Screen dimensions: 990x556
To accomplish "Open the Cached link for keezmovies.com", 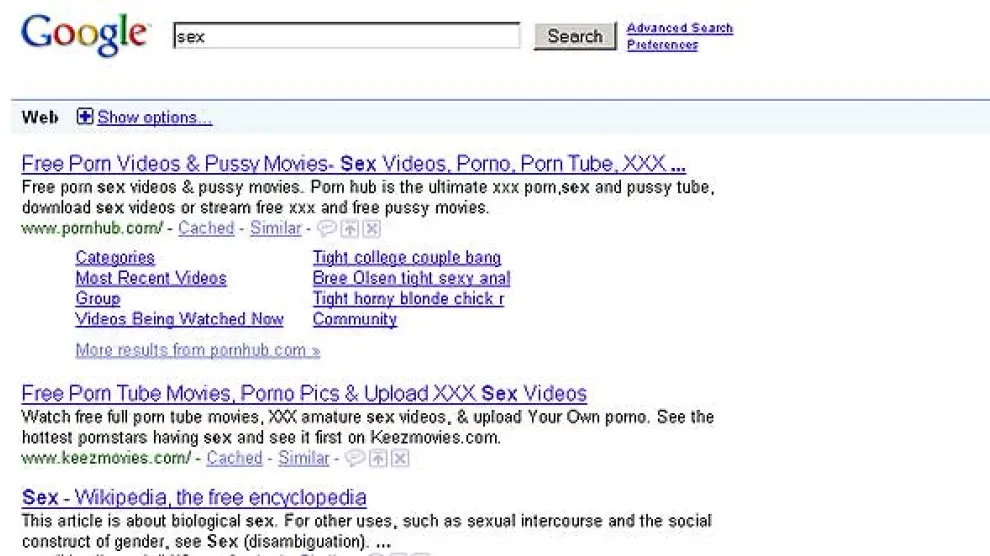I will click(x=234, y=458).
